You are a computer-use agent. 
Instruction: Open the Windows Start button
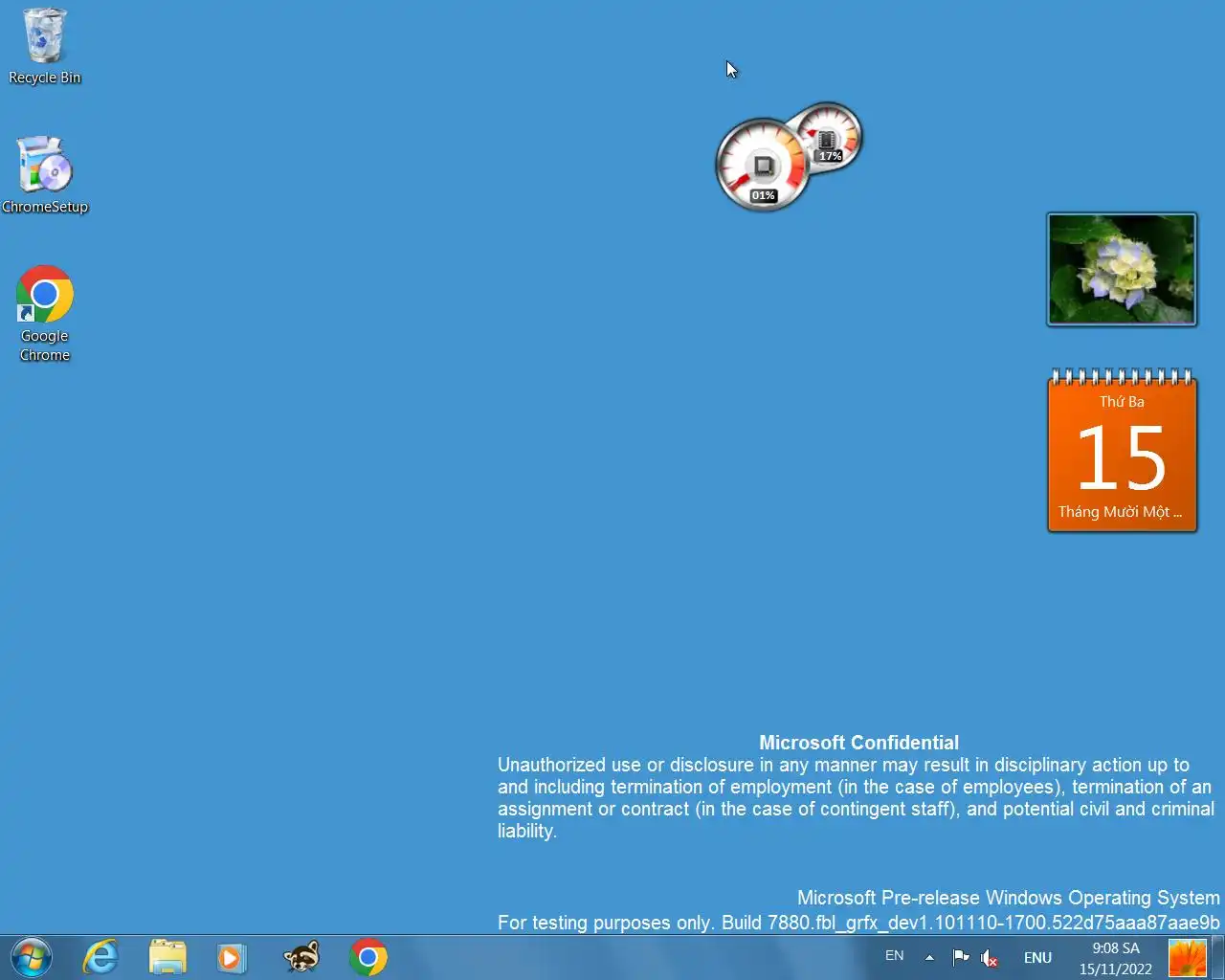31,957
